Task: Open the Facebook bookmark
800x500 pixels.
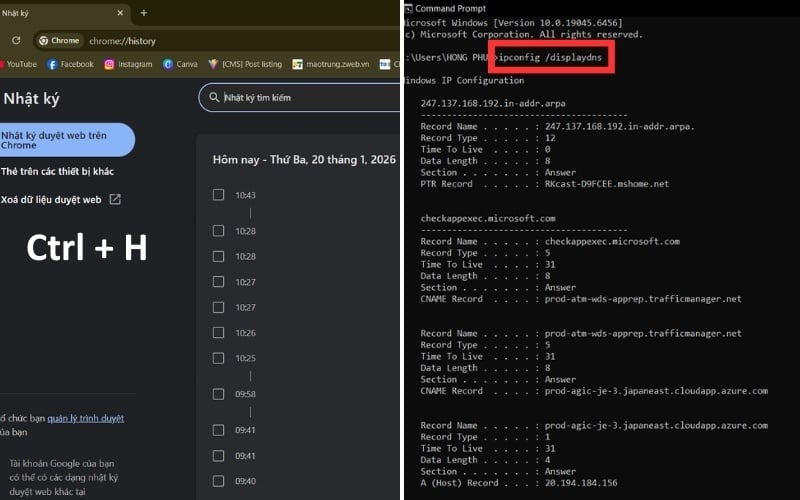Action: tap(70, 64)
